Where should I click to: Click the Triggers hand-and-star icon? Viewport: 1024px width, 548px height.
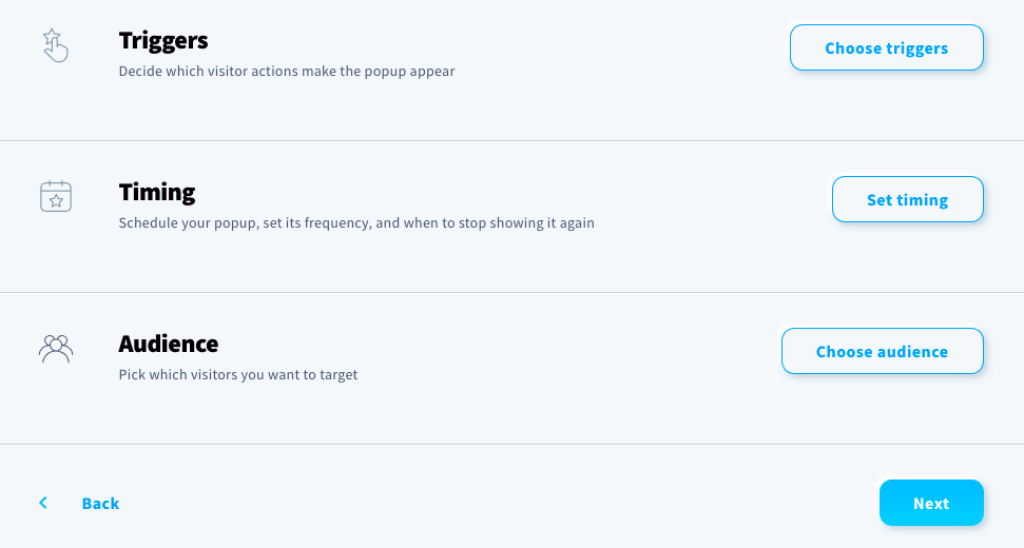[x=56, y=46]
